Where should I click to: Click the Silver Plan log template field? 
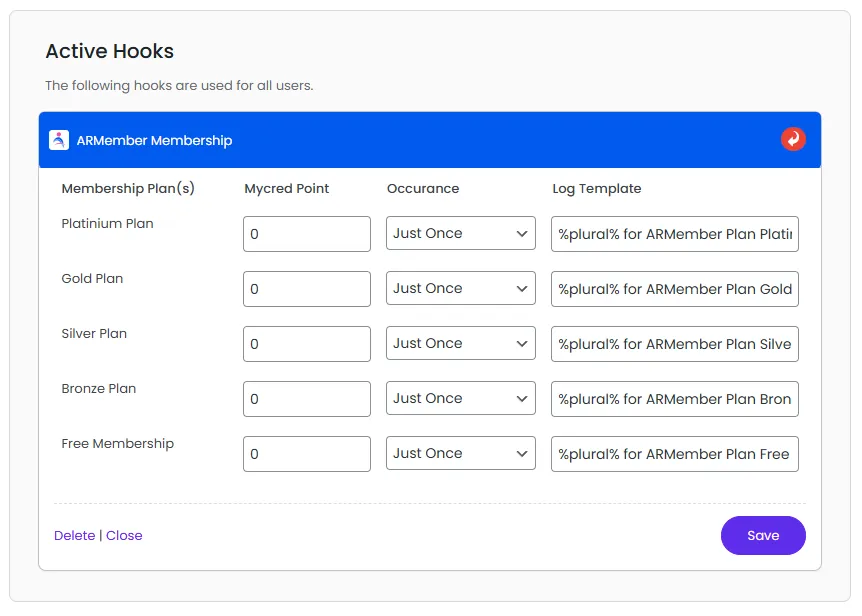[x=674, y=343]
